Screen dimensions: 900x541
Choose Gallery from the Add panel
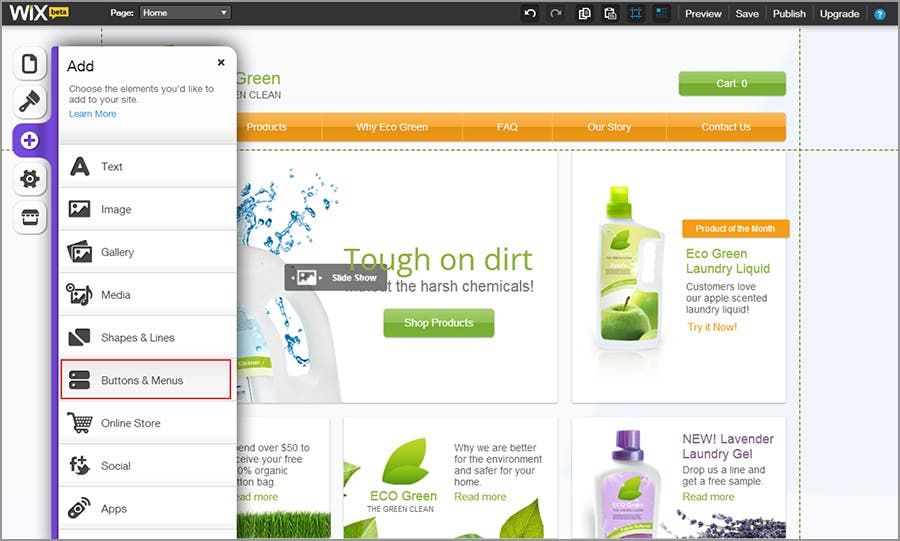[146, 252]
